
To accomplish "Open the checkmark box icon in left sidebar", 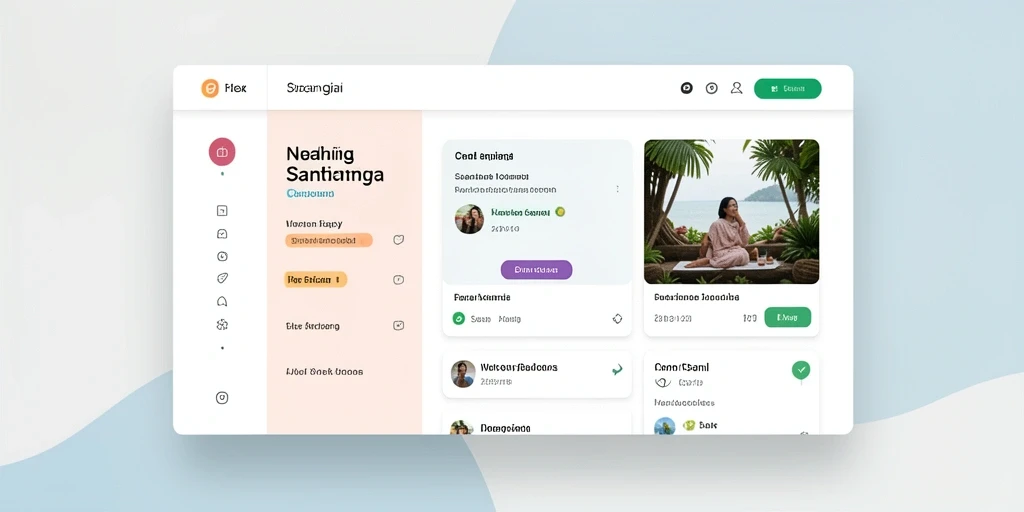I will 222,234.
